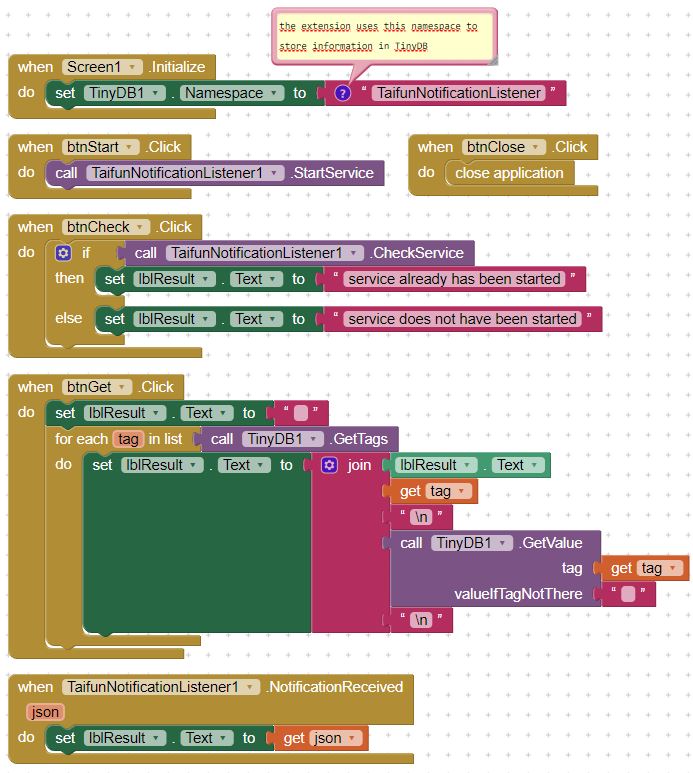
Task: Expand the btnClose component dropdown
Action: coord(536,147)
